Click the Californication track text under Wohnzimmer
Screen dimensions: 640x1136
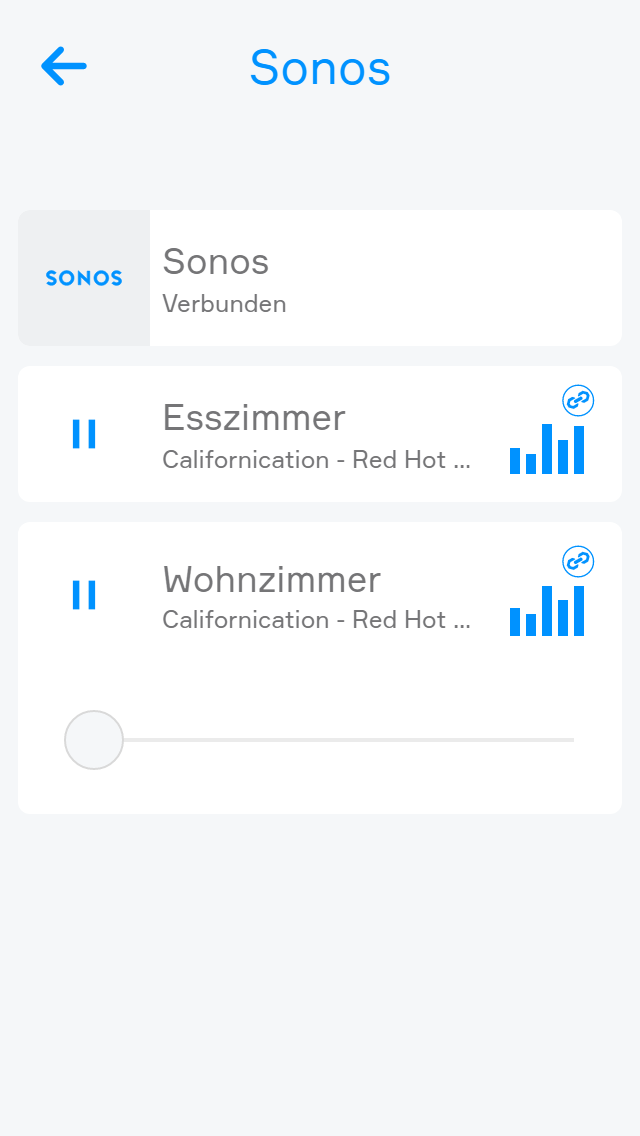click(316, 620)
